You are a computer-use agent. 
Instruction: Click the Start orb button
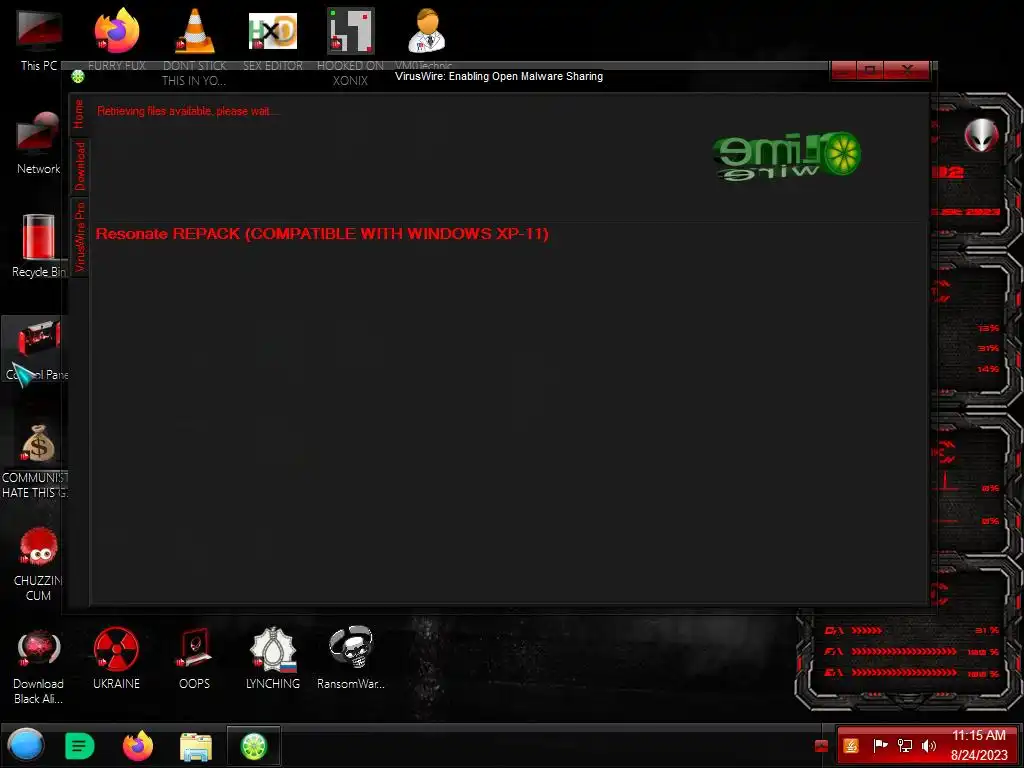[x=26, y=746]
